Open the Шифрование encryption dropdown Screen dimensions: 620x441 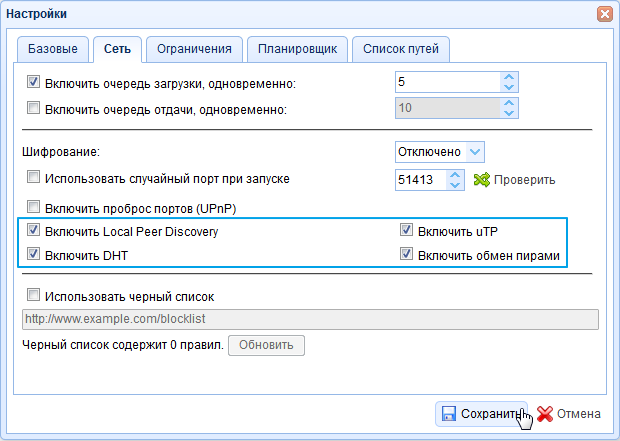475,151
